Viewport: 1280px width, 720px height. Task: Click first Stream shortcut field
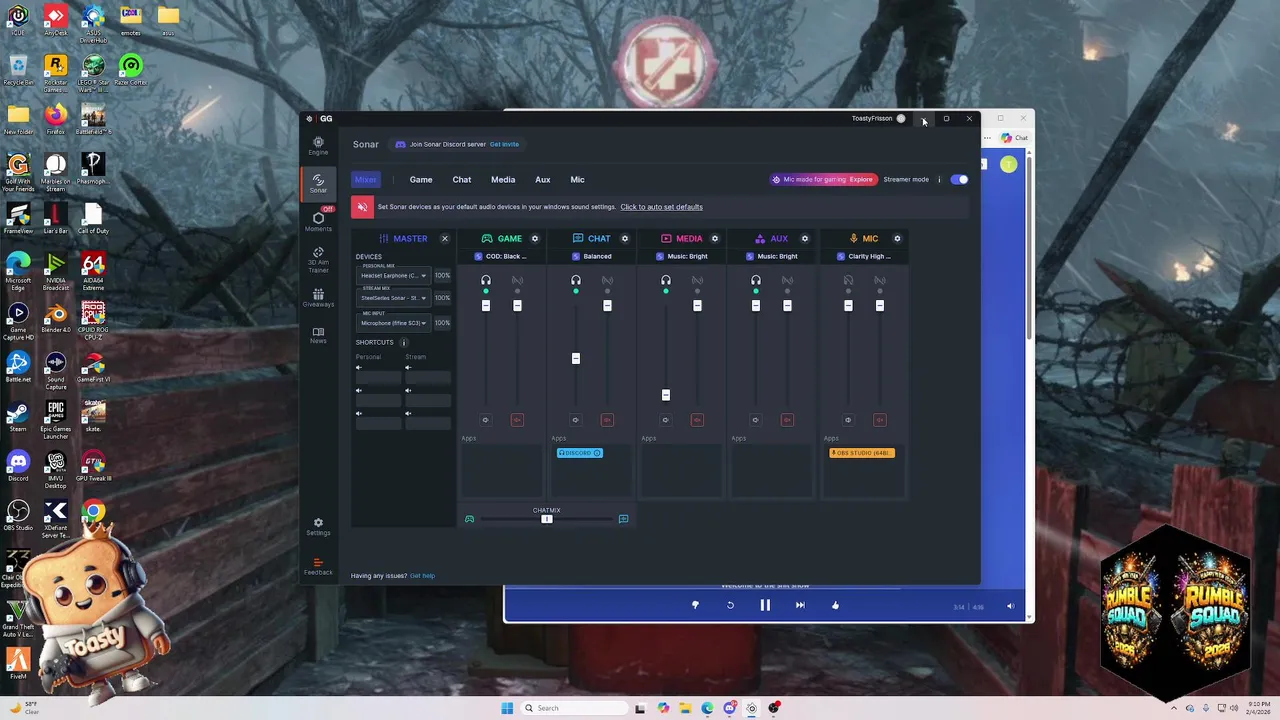[x=428, y=378]
